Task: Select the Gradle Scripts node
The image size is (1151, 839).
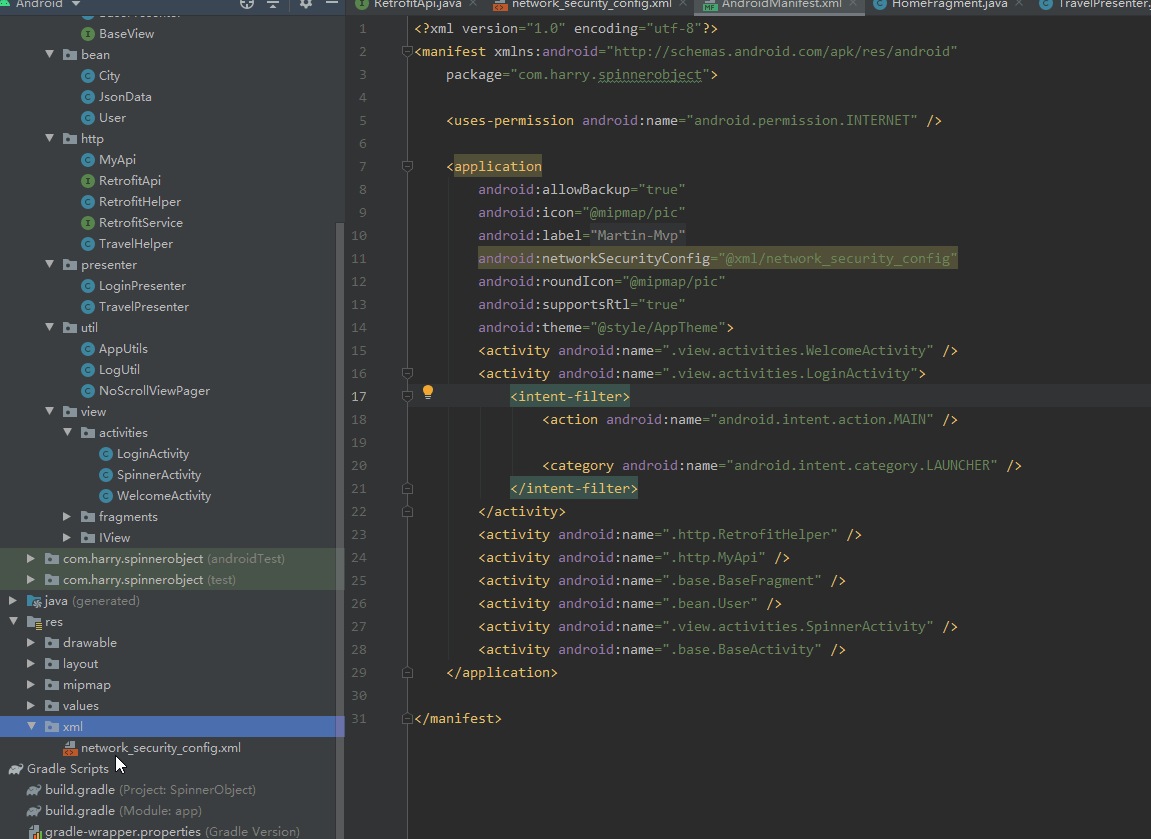Action: (x=68, y=769)
